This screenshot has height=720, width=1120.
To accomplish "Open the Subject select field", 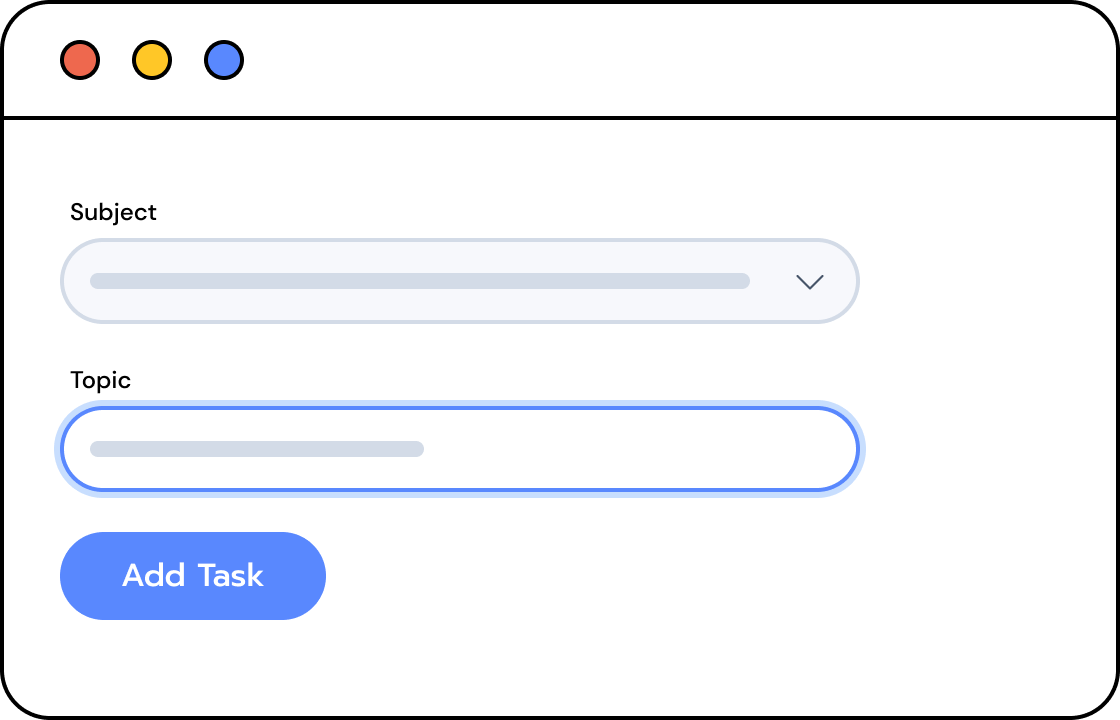I will 460,281.
